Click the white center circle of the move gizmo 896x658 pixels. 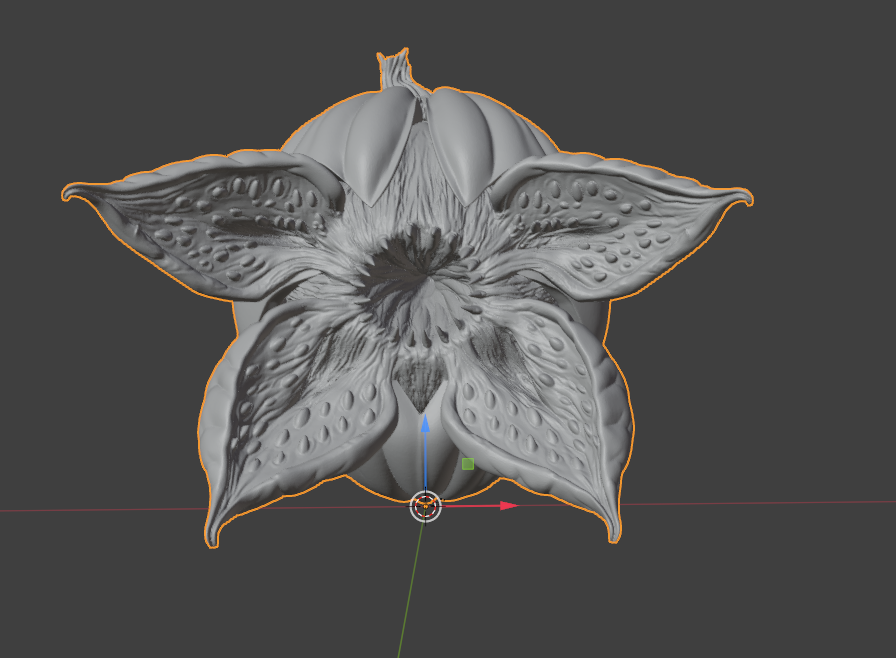pyautogui.click(x=426, y=506)
